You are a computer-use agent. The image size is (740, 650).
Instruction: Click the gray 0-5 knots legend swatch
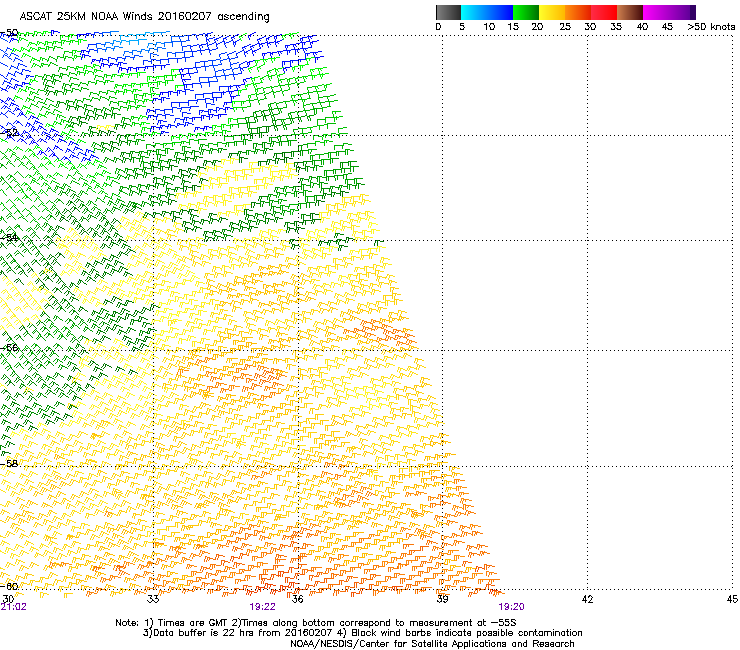(x=448, y=12)
